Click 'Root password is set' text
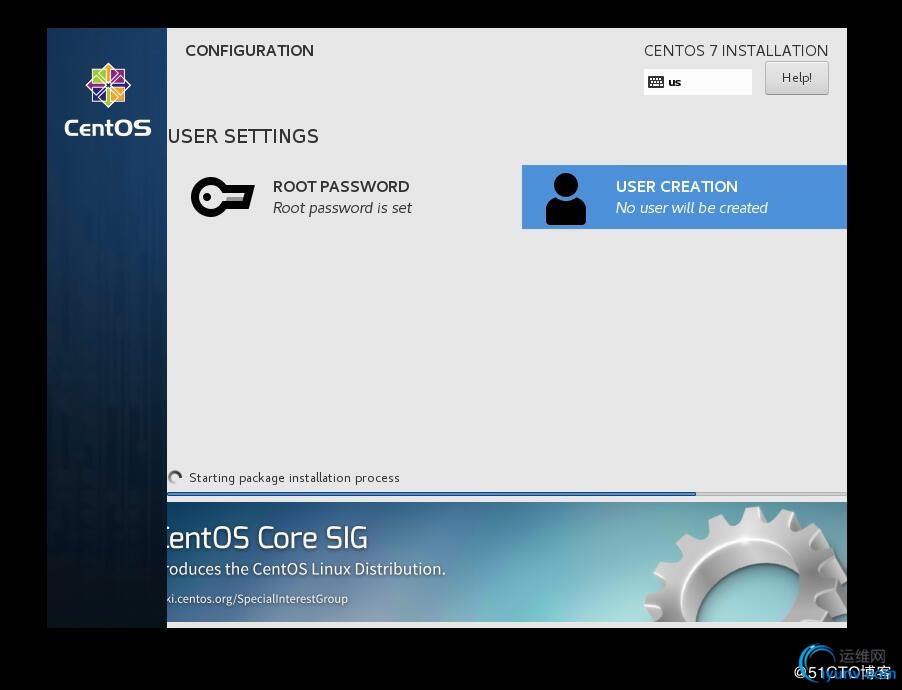This screenshot has height=690, width=902. coord(342,208)
